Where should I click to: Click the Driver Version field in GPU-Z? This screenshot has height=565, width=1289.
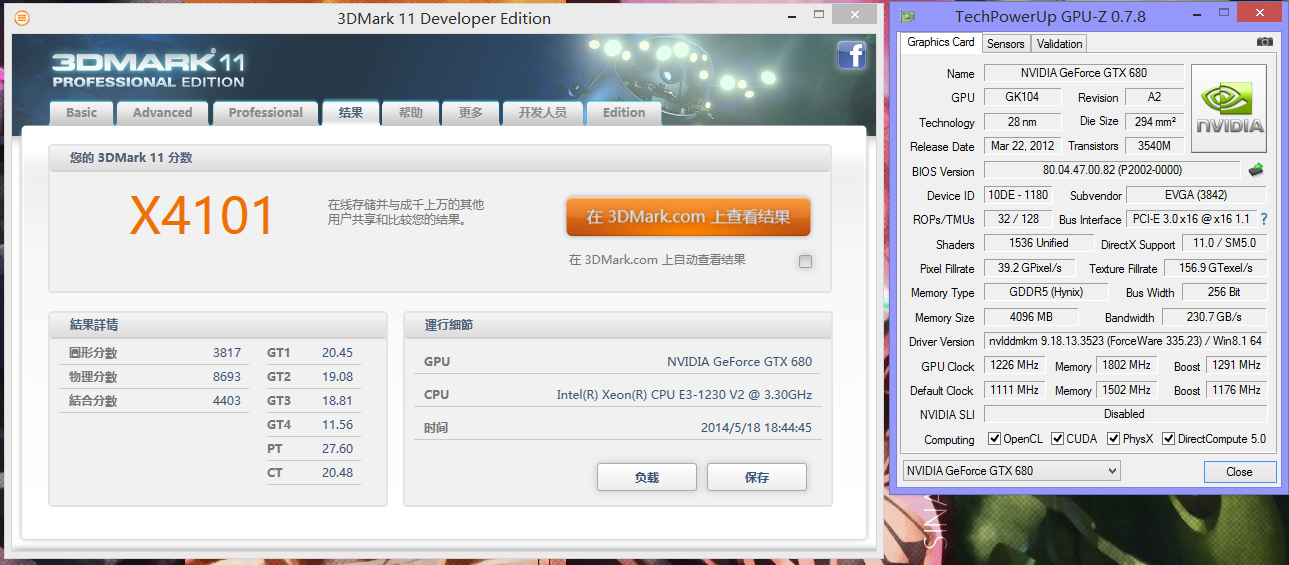[1125, 341]
